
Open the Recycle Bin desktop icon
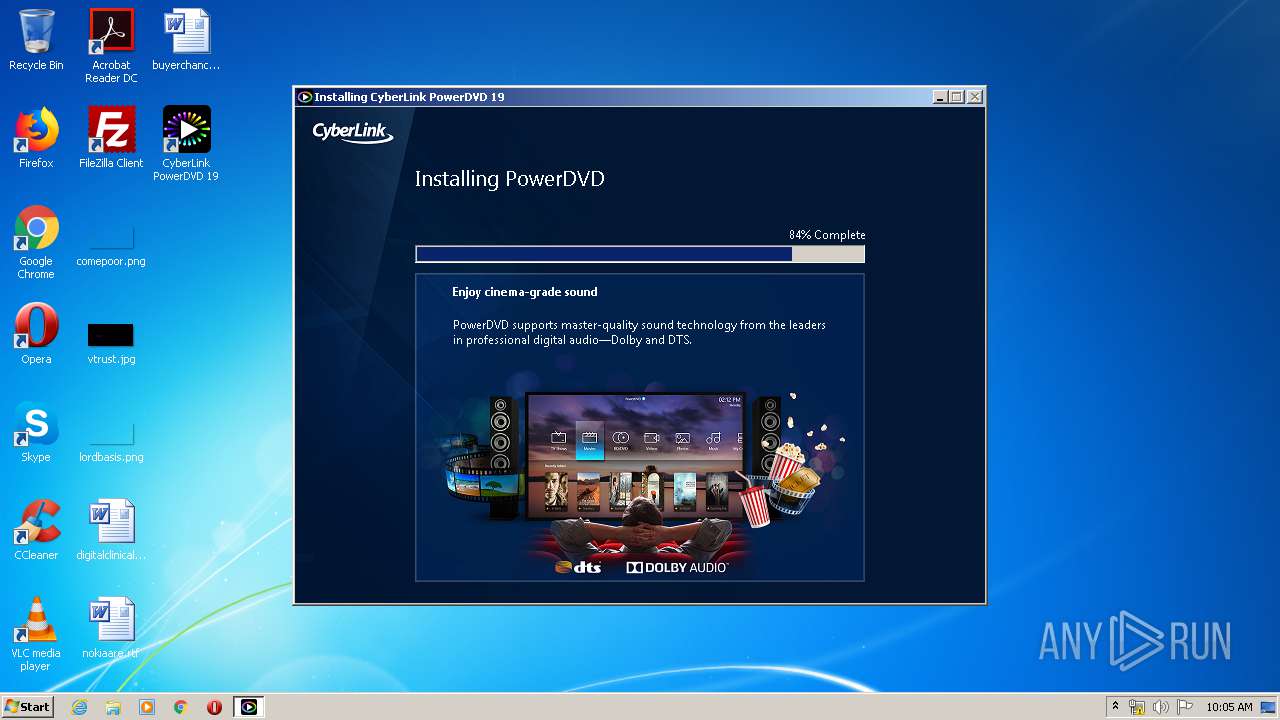coord(36,40)
